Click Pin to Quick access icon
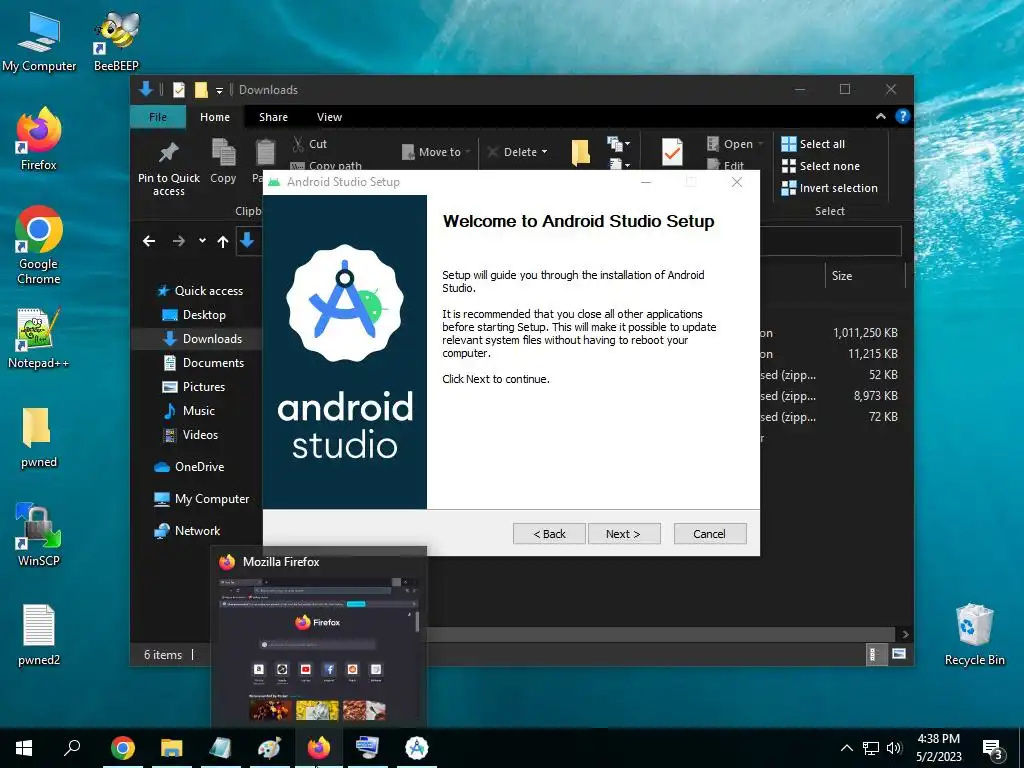The width and height of the screenshot is (1024, 768). click(x=168, y=153)
